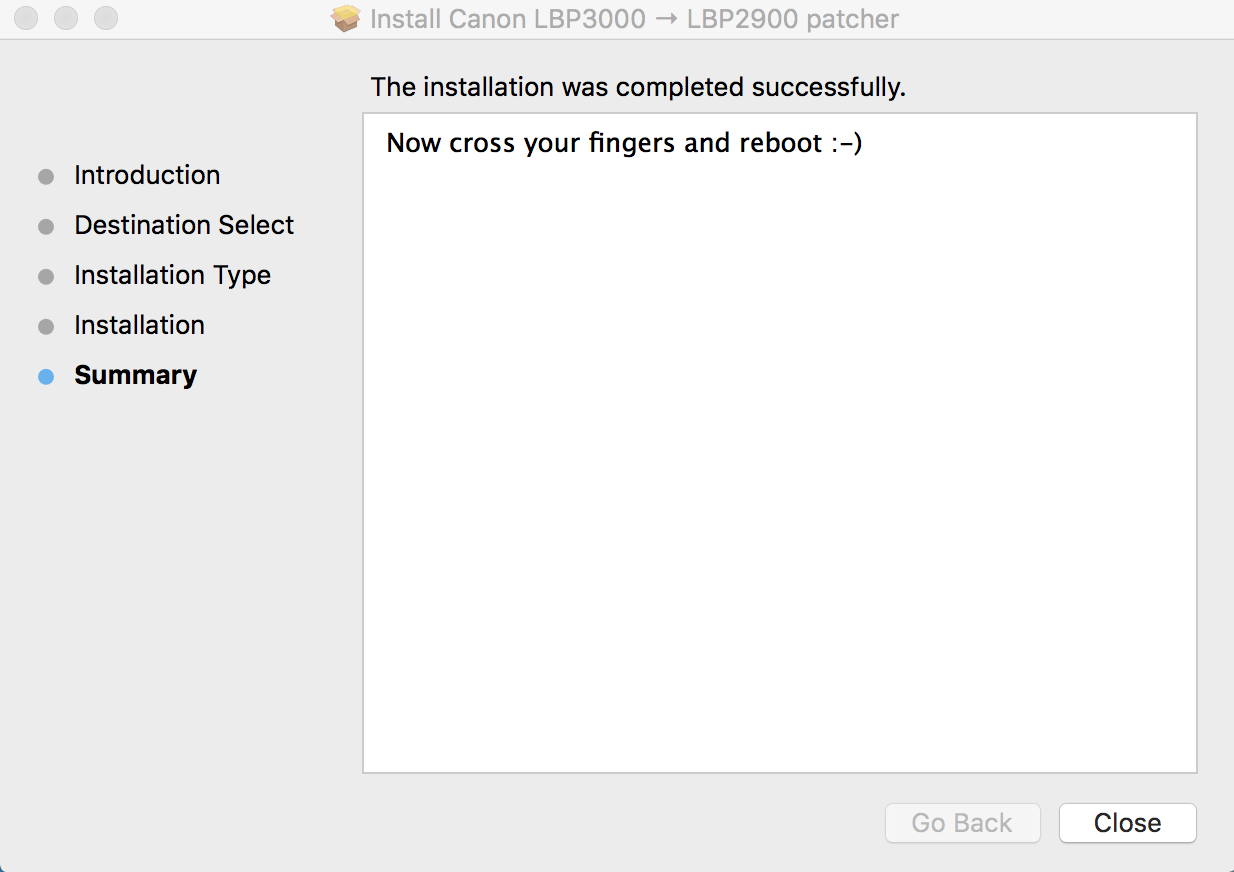
Task: Click the gray bullet beside Introduction
Action: pos(46,177)
